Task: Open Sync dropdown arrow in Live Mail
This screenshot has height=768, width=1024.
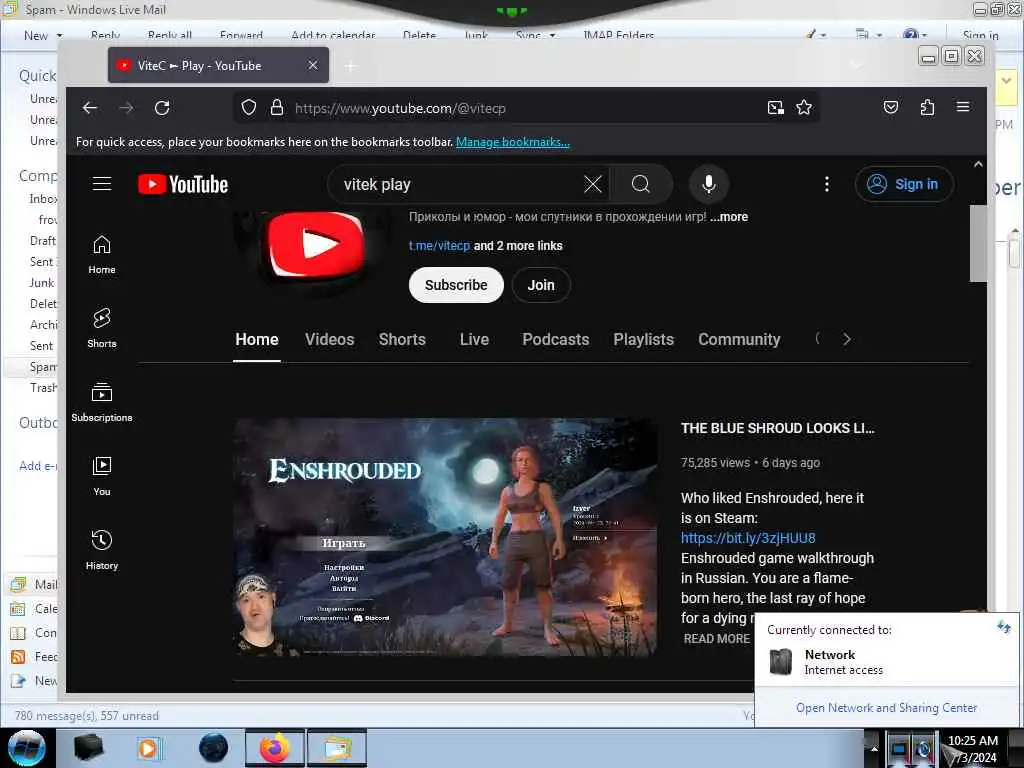Action: [x=552, y=35]
